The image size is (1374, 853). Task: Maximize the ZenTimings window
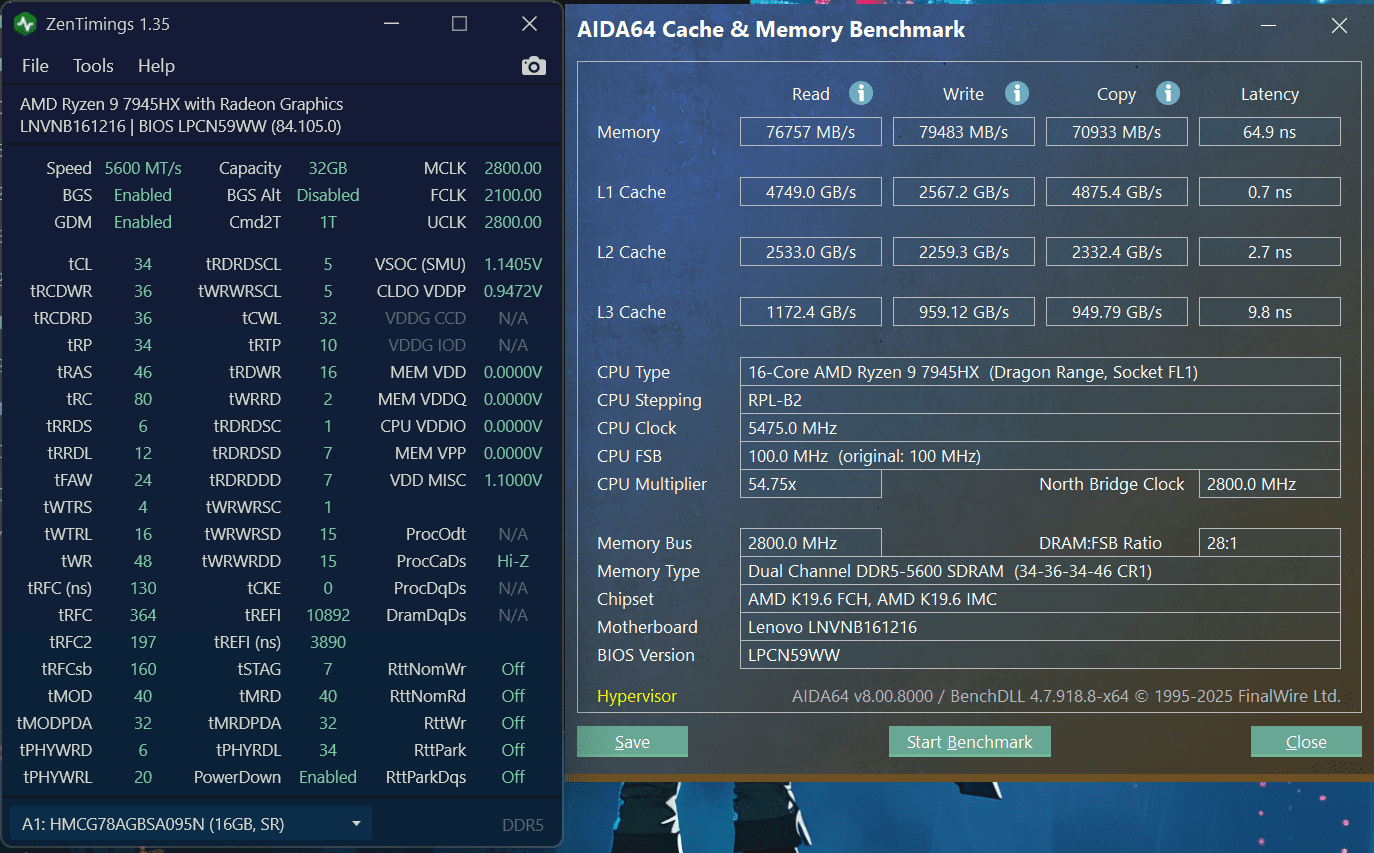click(x=459, y=24)
